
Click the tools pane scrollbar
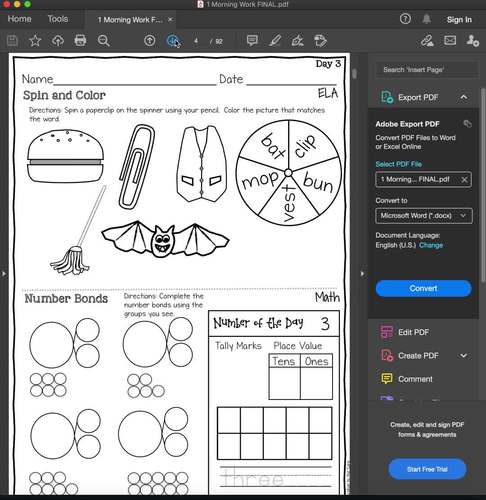click(x=483, y=185)
